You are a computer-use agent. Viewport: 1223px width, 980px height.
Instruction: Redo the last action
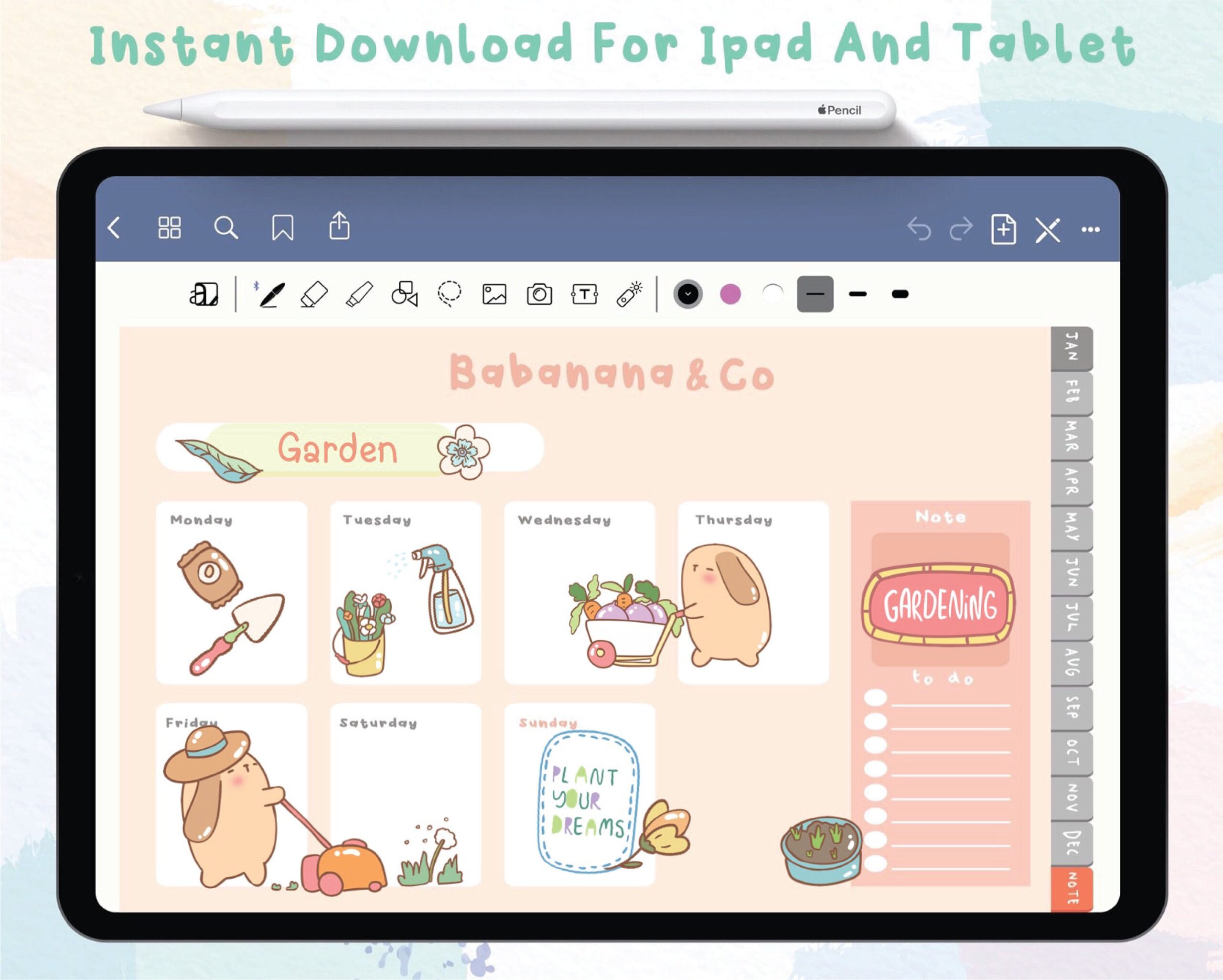961,229
